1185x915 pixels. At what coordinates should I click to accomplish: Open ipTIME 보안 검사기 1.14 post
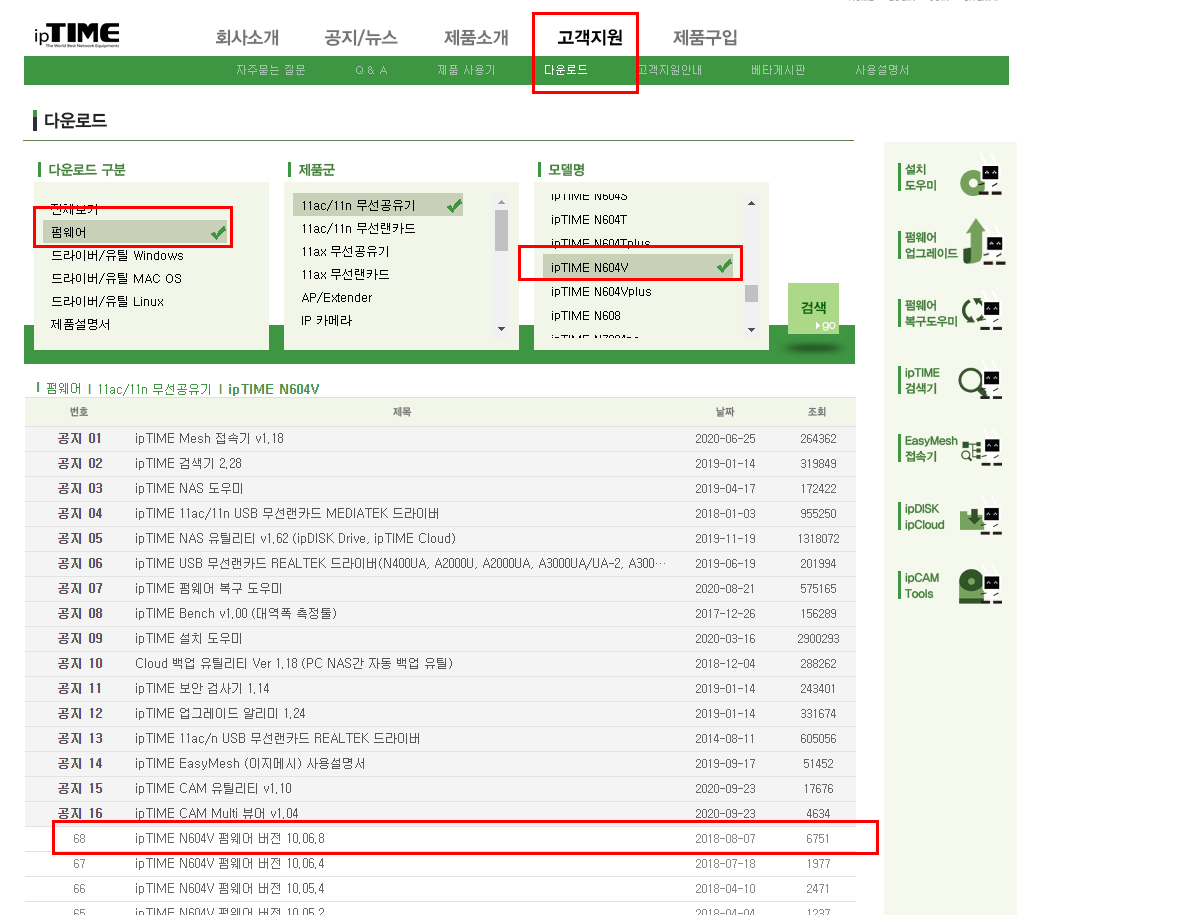[202, 688]
